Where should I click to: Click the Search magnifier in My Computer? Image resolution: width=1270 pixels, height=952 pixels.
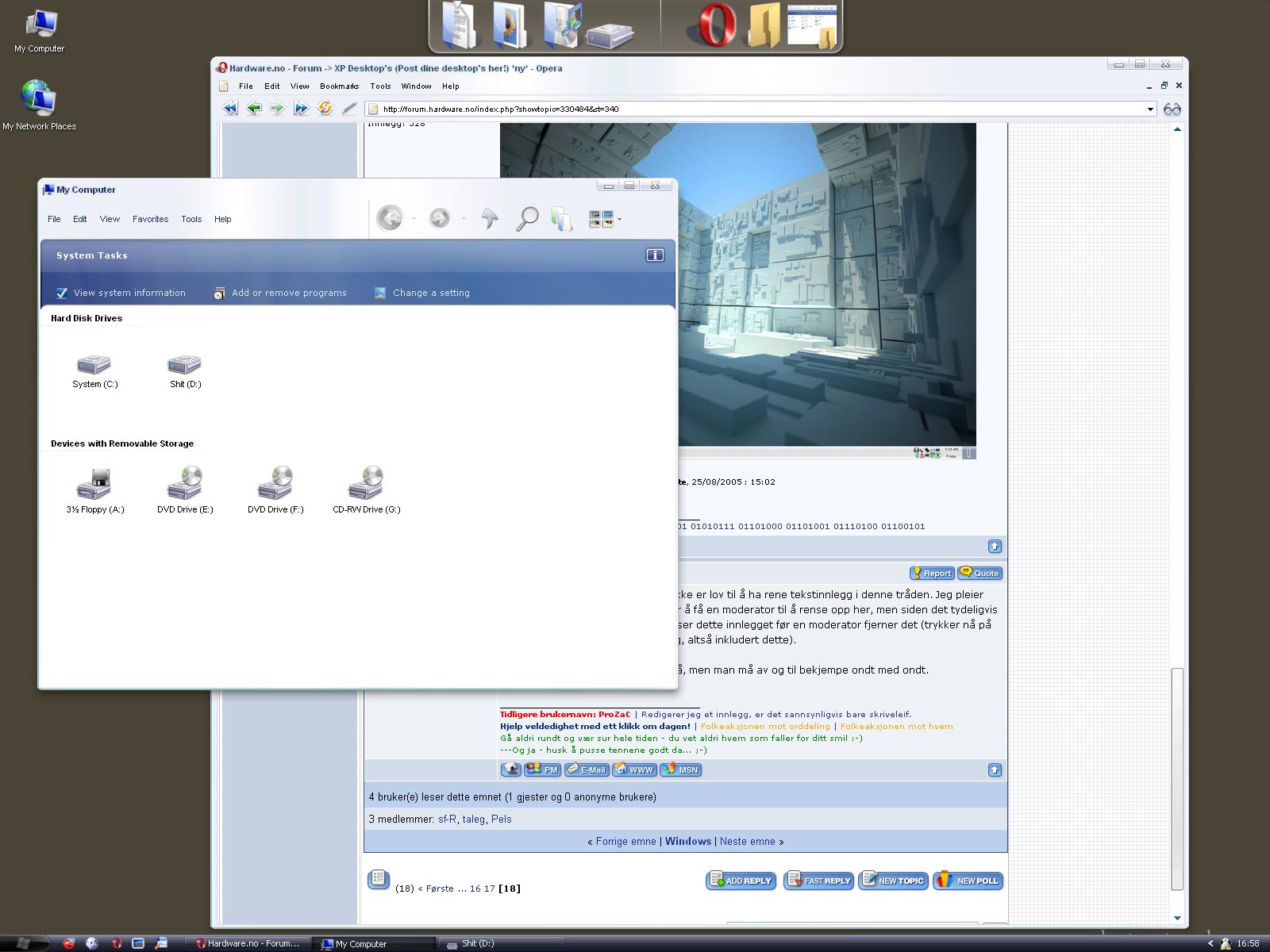click(527, 218)
